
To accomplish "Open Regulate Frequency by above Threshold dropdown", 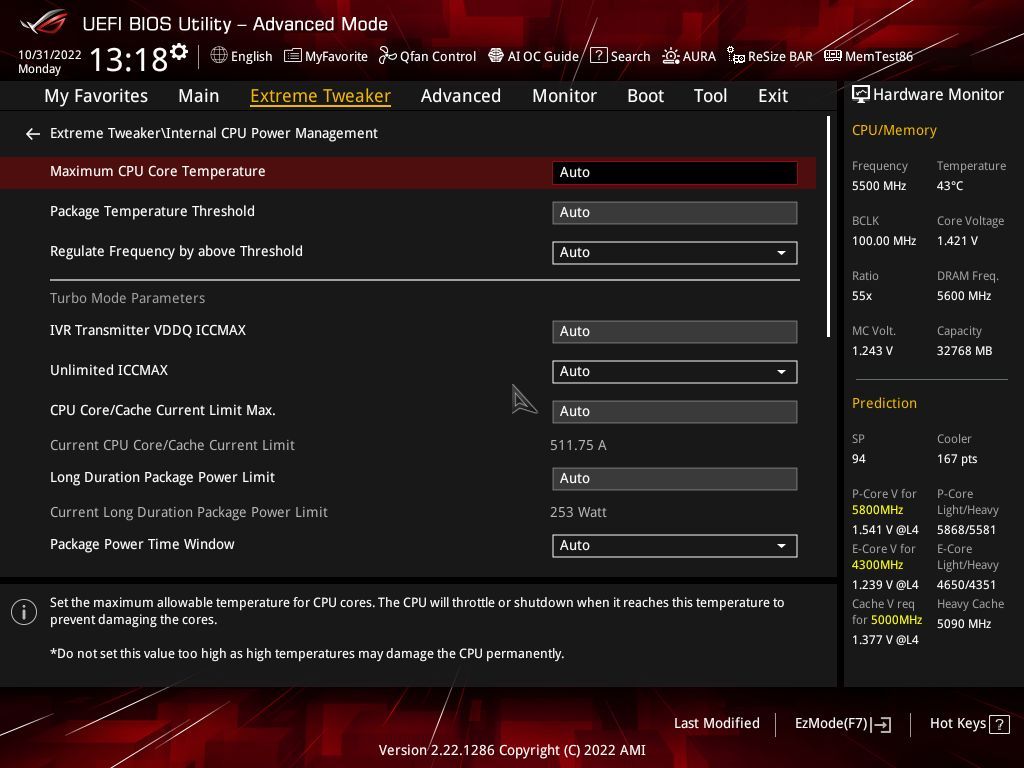I will tap(675, 253).
